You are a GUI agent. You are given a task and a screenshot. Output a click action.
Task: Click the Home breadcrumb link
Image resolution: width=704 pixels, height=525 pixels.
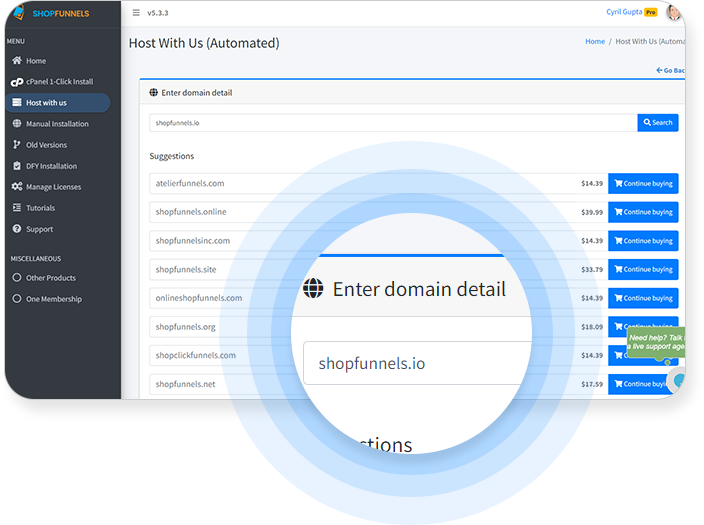click(595, 42)
